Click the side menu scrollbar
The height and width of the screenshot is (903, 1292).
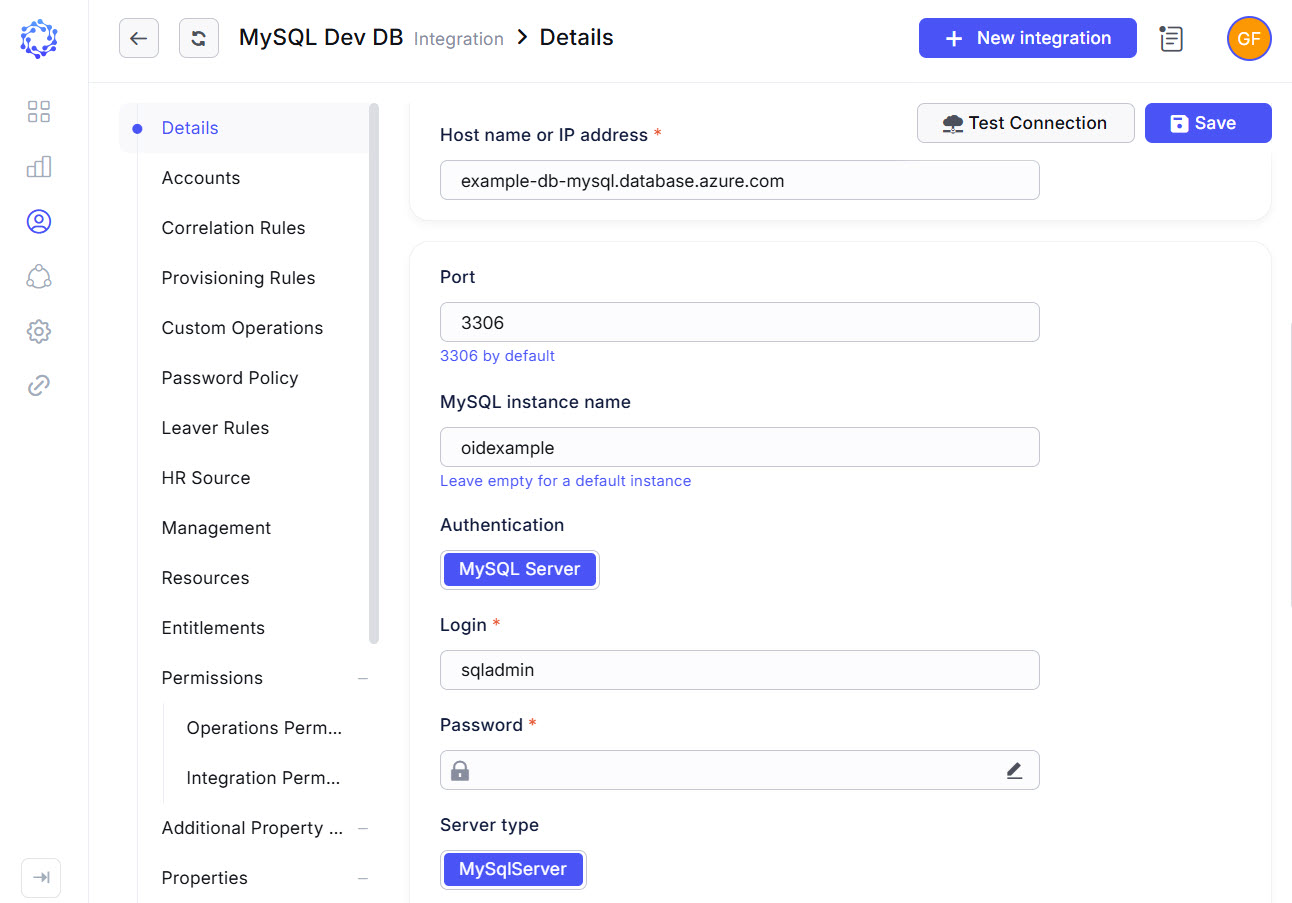pyautogui.click(x=374, y=373)
